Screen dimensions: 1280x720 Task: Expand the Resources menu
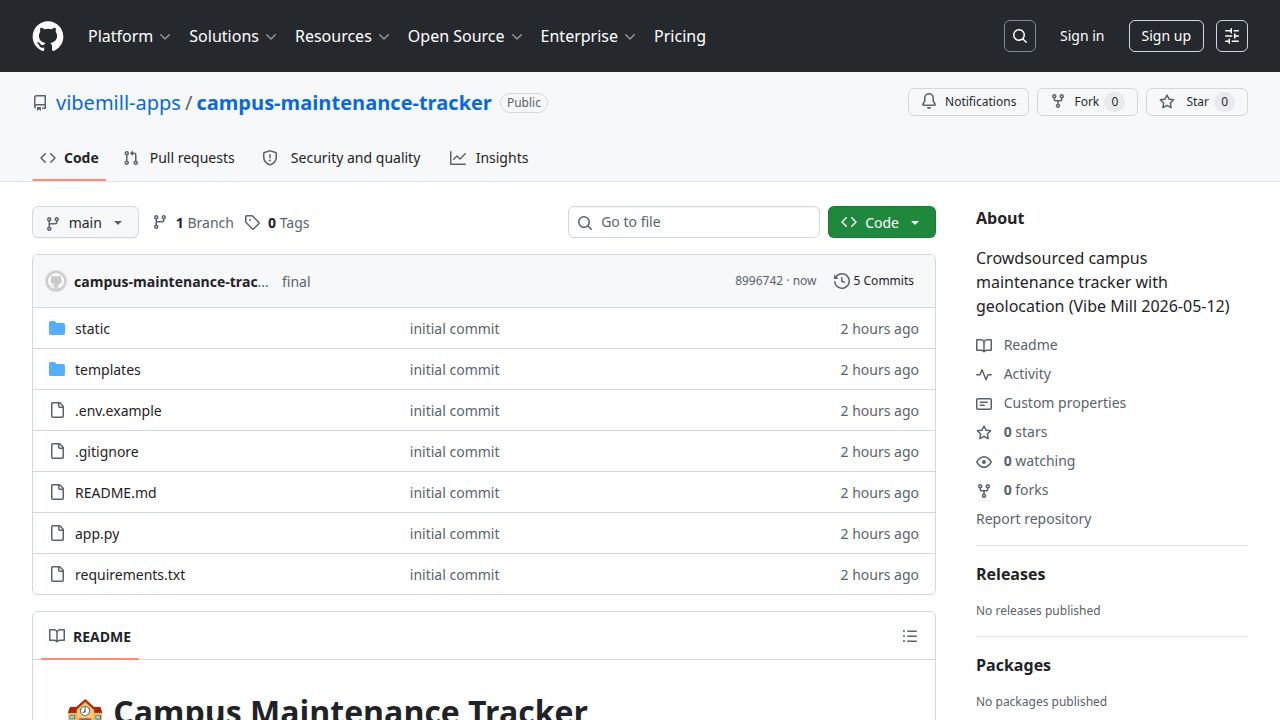click(x=341, y=36)
